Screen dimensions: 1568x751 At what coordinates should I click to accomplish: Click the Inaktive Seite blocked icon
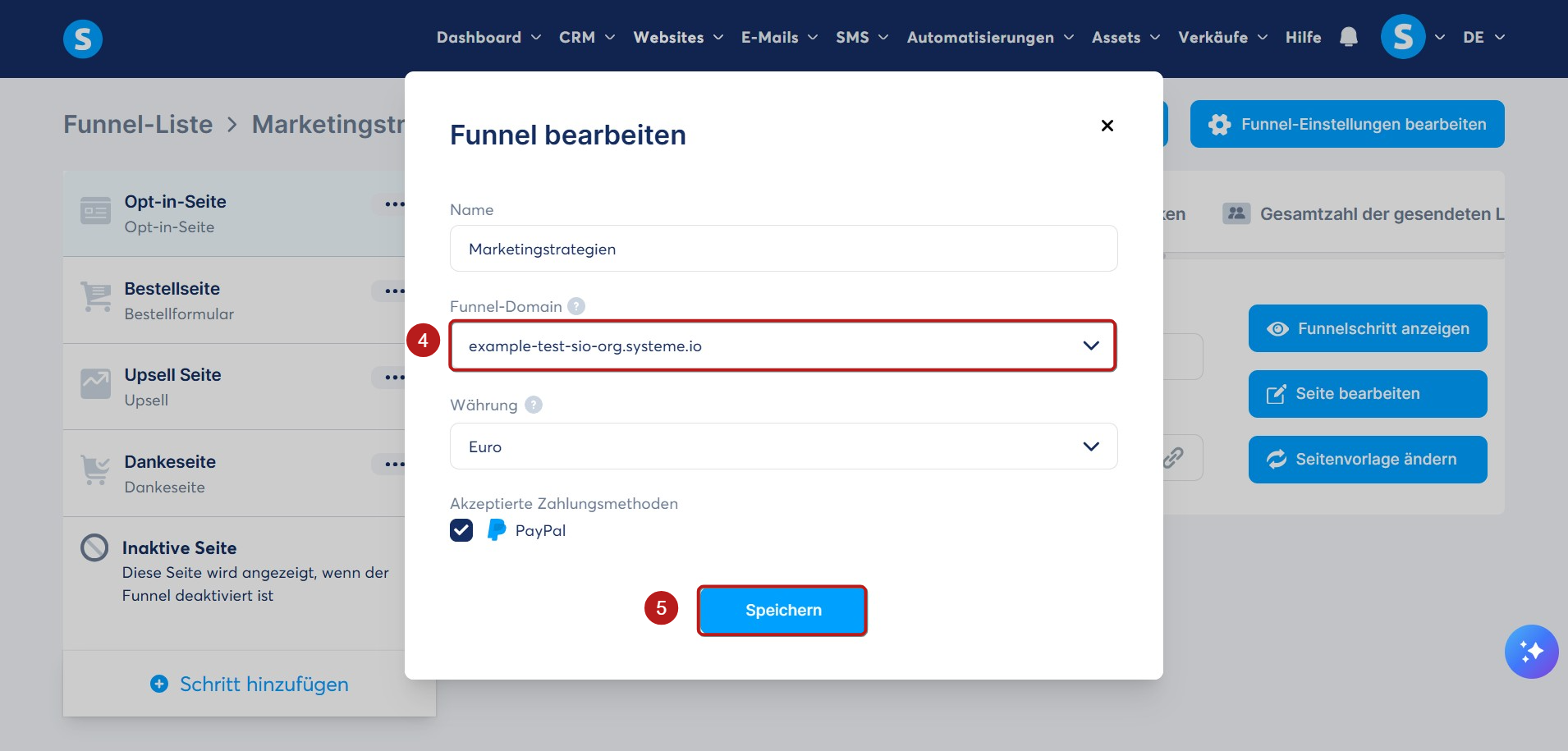pyautogui.click(x=94, y=547)
